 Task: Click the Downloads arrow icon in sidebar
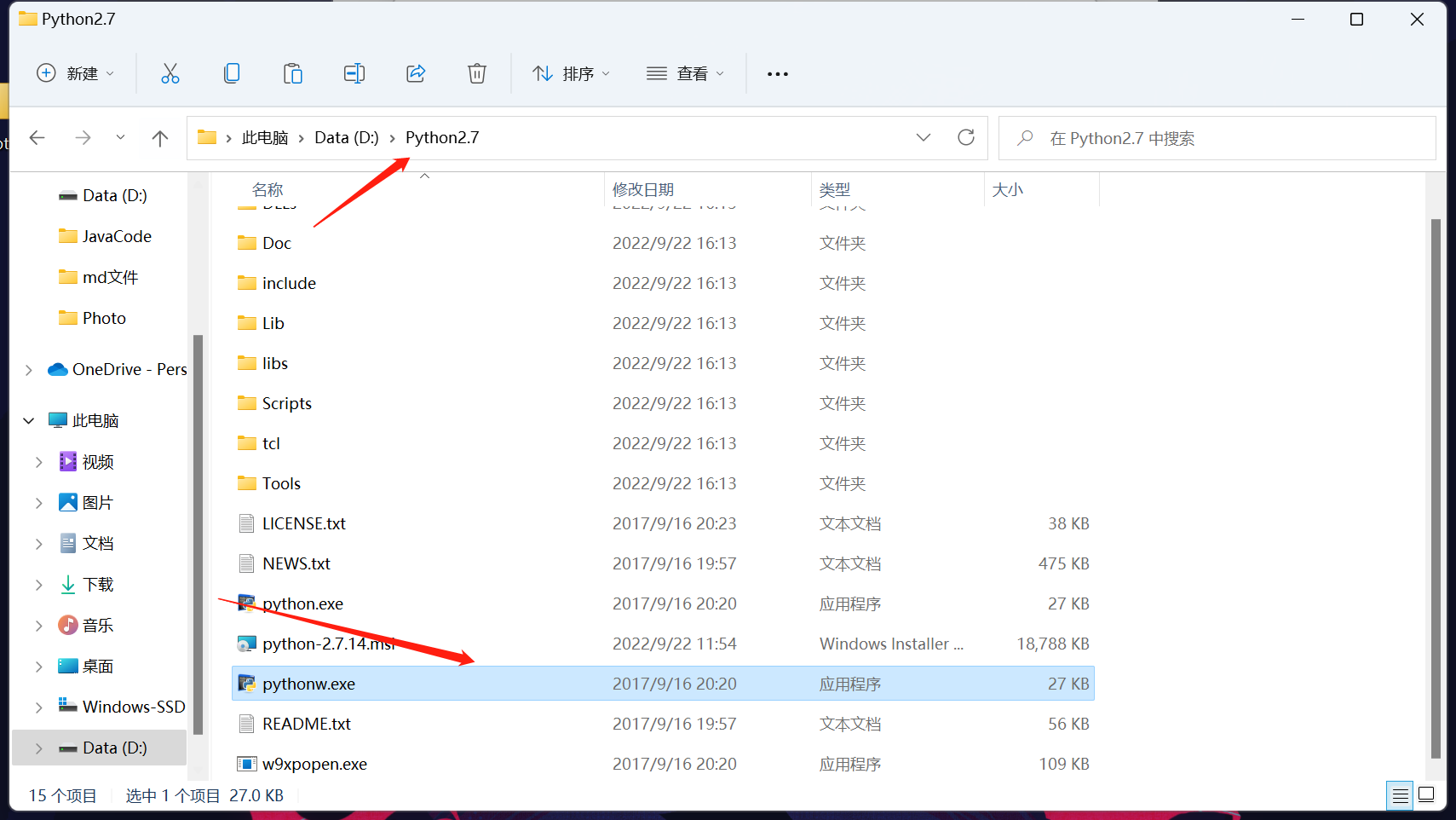pos(68,584)
